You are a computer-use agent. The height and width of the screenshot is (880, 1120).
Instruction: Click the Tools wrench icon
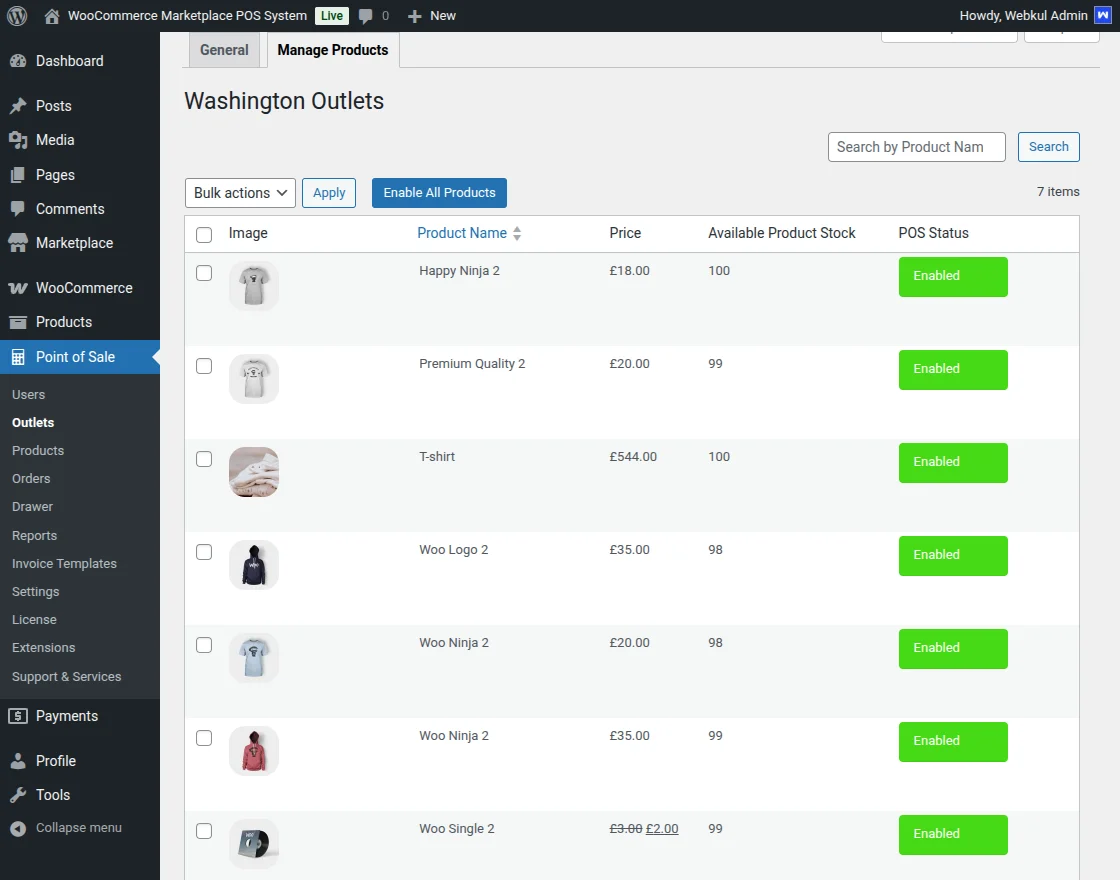18,795
